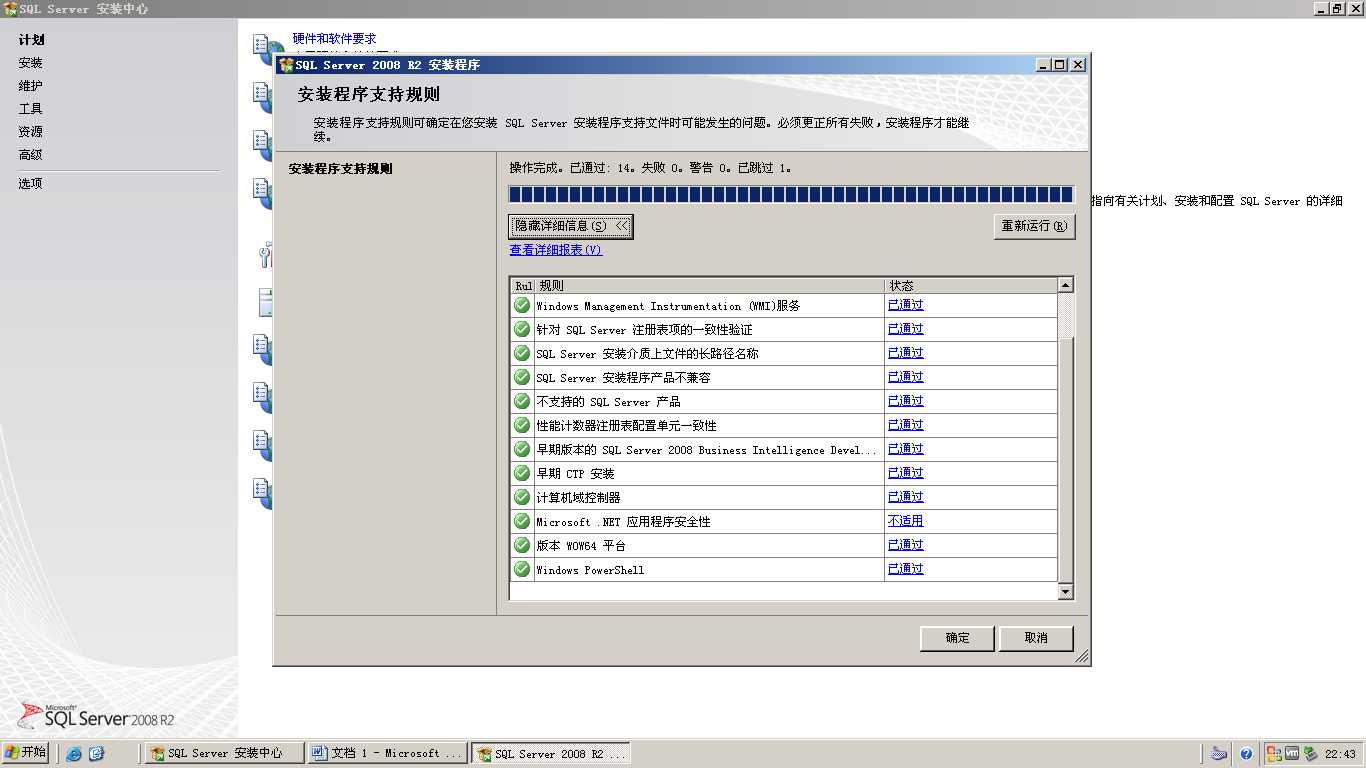Click 确定 to confirm support rules
Screen dimensions: 1366x768
pos(958,638)
